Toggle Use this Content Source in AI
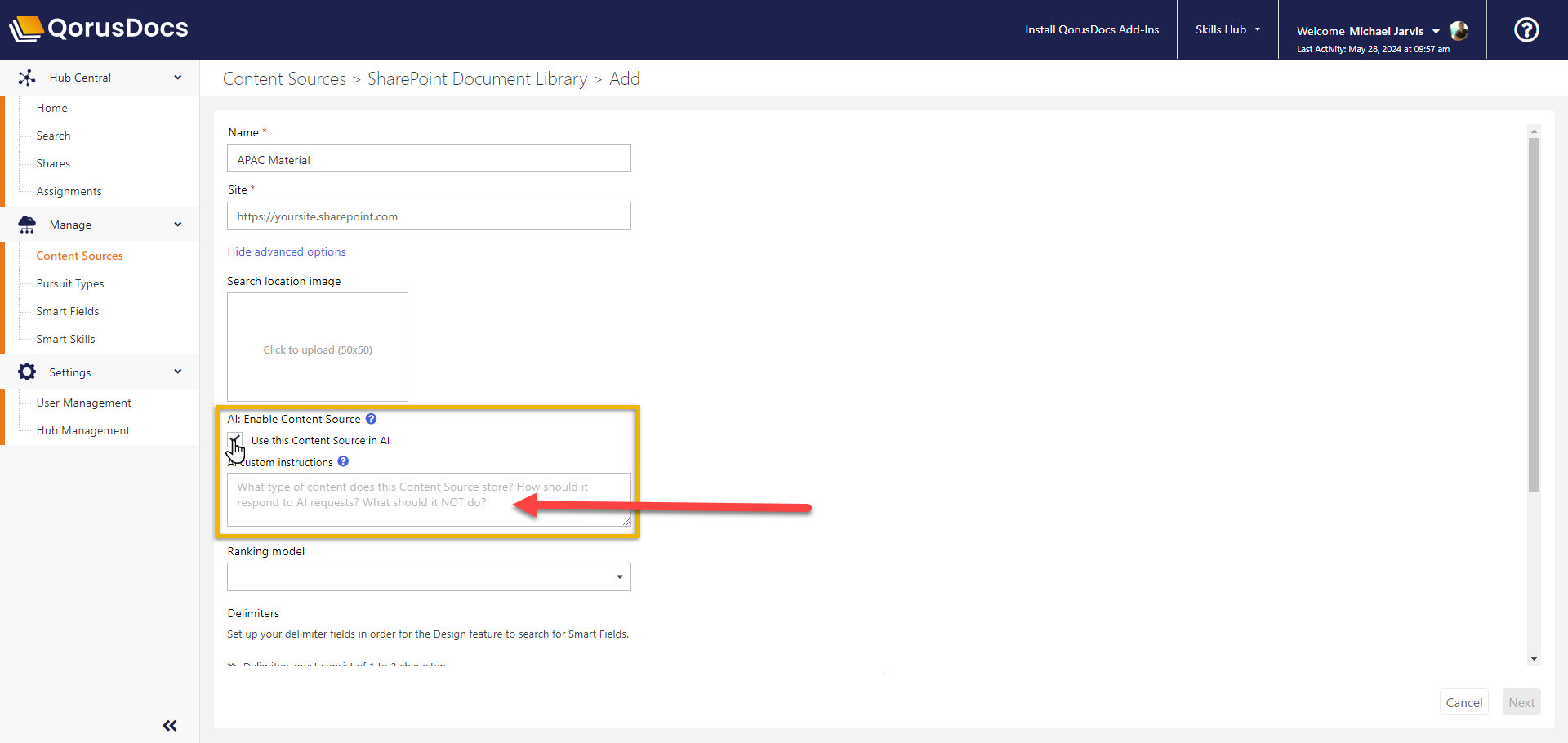The height and width of the screenshot is (743, 1568). pos(235,440)
